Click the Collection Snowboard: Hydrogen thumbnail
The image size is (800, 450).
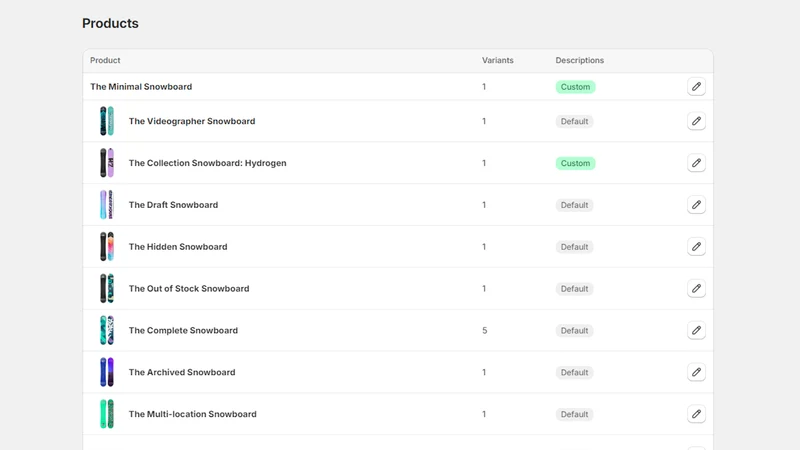[x=107, y=163]
